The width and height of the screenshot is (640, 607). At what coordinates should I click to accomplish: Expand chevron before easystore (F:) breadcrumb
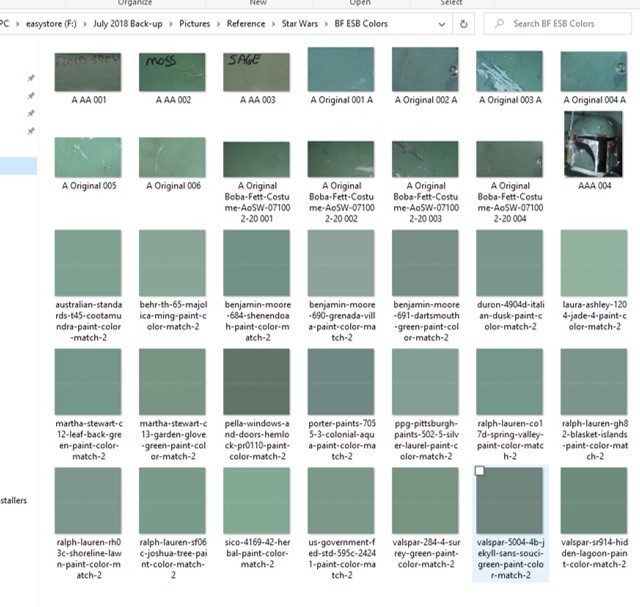(x=18, y=24)
